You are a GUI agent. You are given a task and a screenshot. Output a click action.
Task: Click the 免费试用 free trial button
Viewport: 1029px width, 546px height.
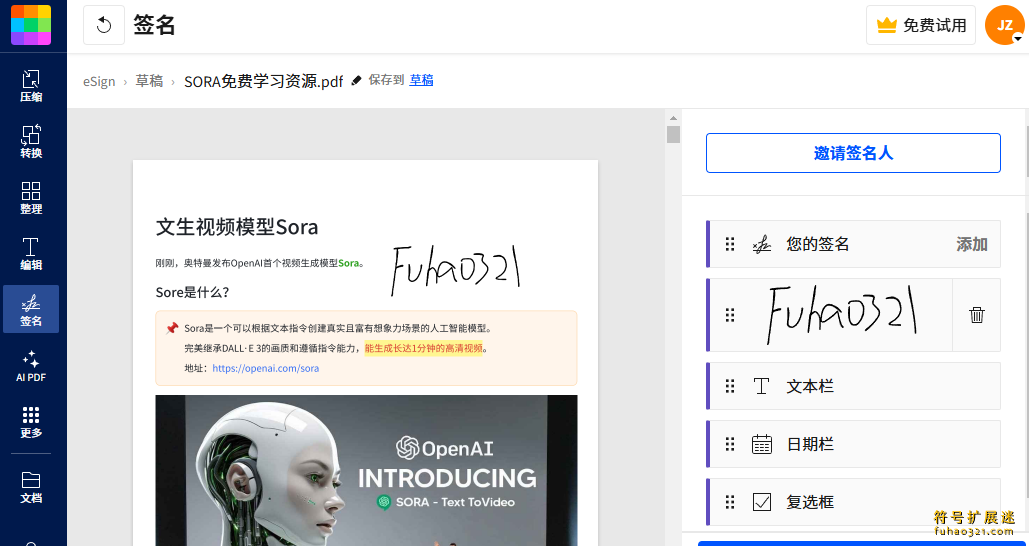pos(921,25)
